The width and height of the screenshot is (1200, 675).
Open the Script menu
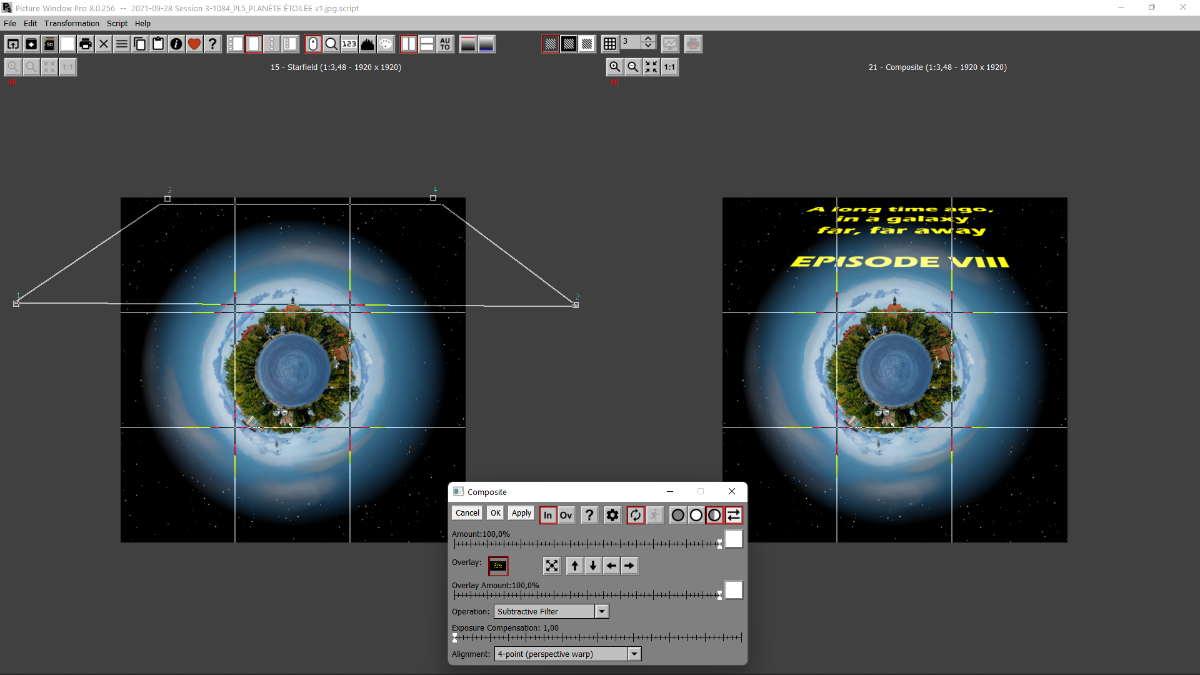117,23
